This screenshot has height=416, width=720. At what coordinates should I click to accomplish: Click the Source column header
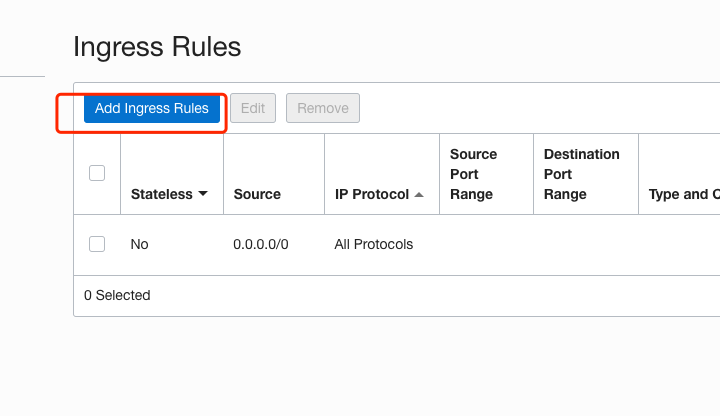tap(257, 194)
